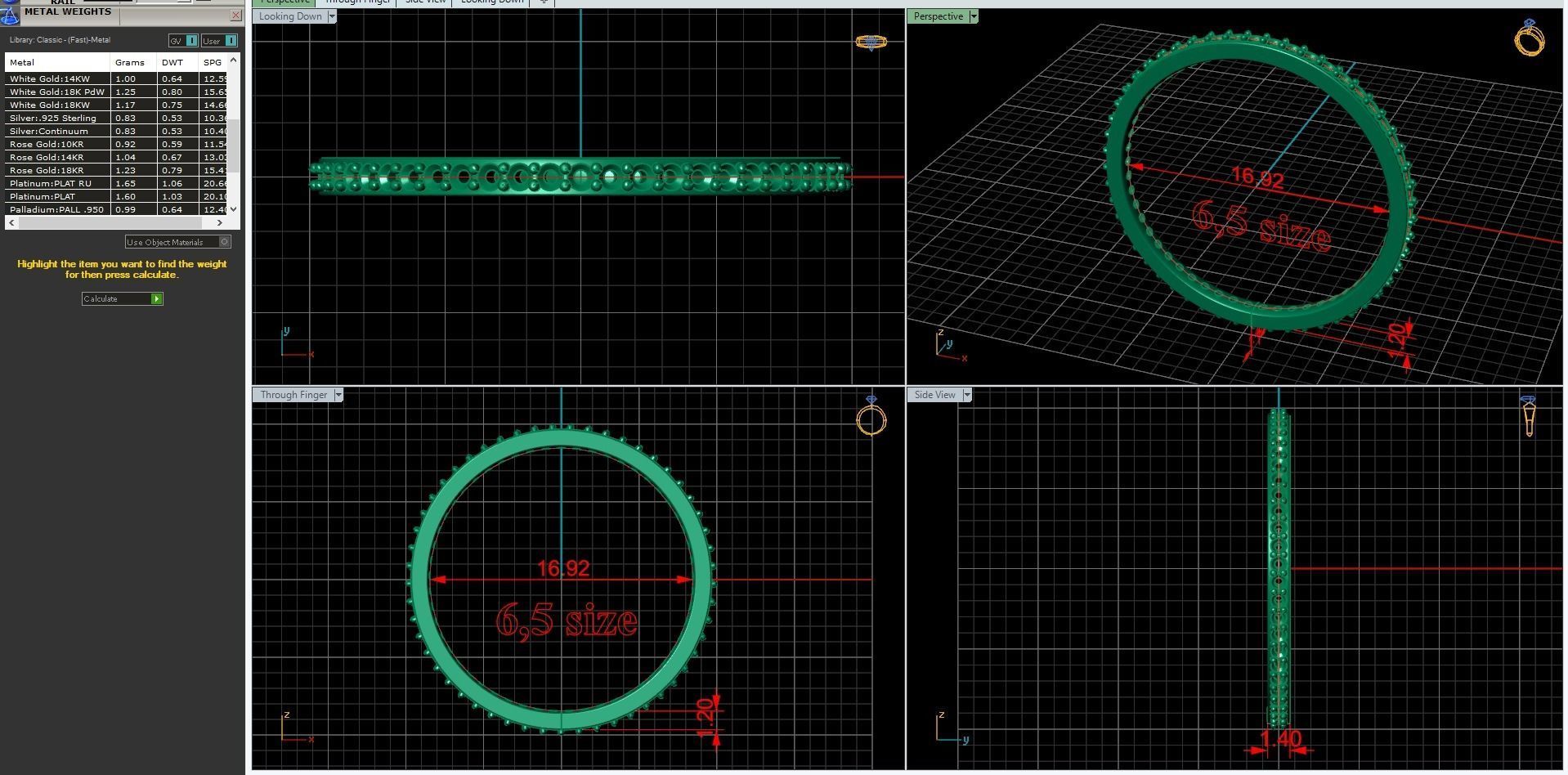Click the Looking Down viewport title label
The width and height of the screenshot is (1568, 775).
click(290, 16)
